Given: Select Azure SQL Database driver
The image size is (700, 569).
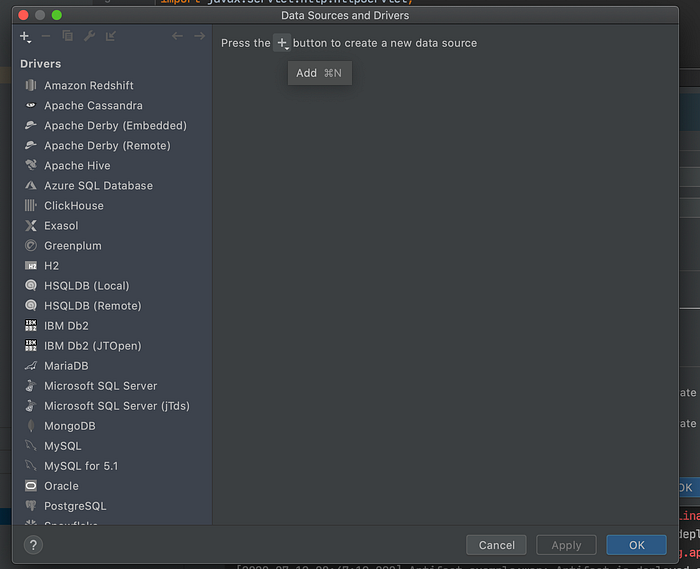Looking at the screenshot, I should coord(98,186).
